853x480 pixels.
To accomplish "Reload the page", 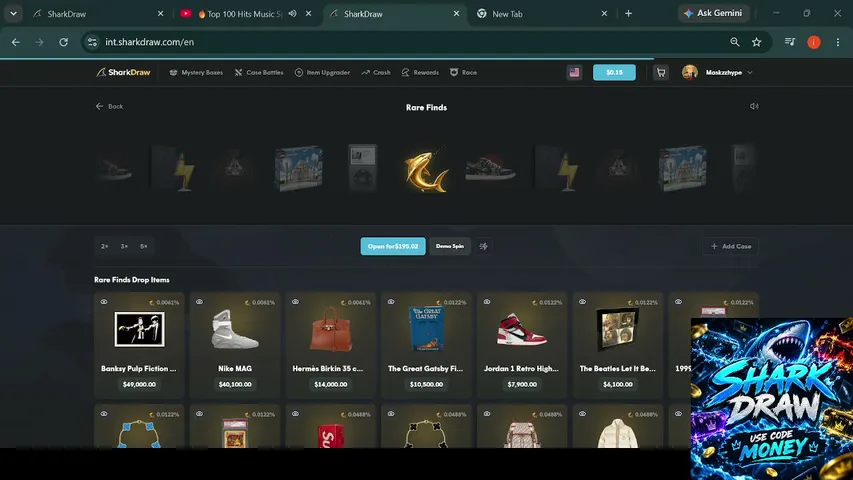I will click(64, 42).
